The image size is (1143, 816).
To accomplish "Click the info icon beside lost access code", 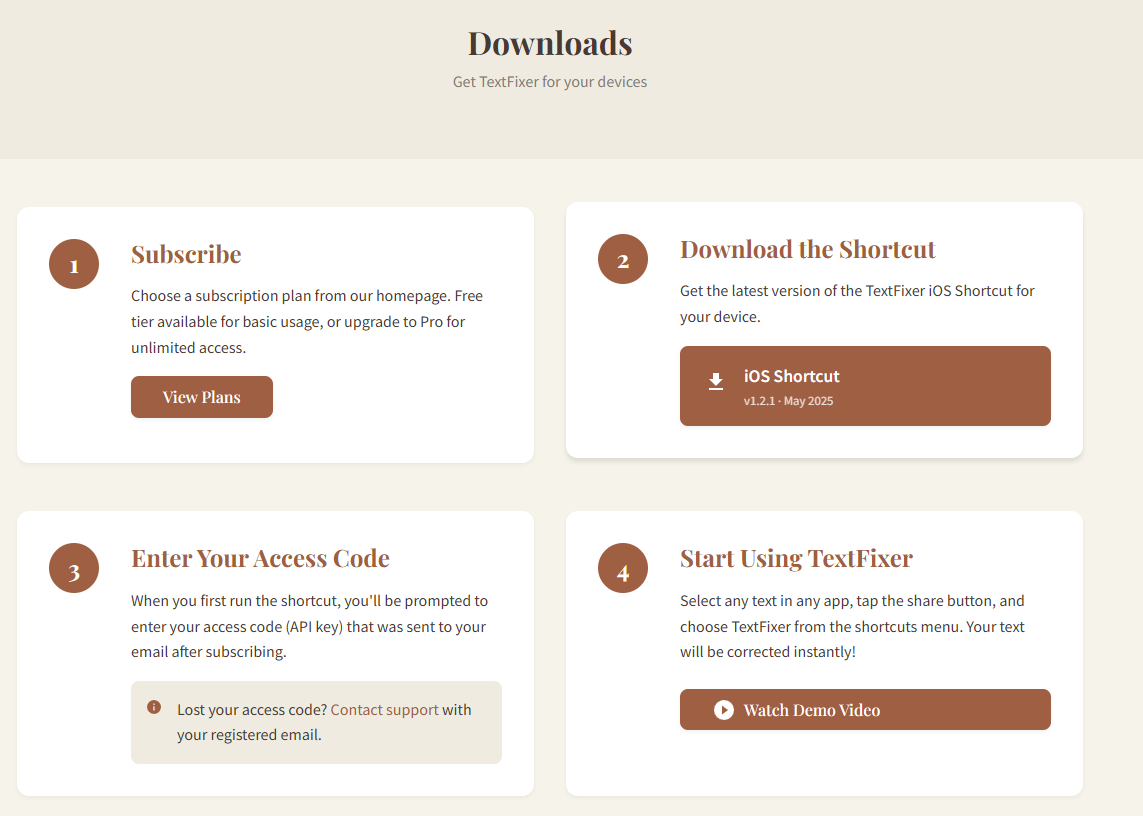I will pyautogui.click(x=154, y=707).
